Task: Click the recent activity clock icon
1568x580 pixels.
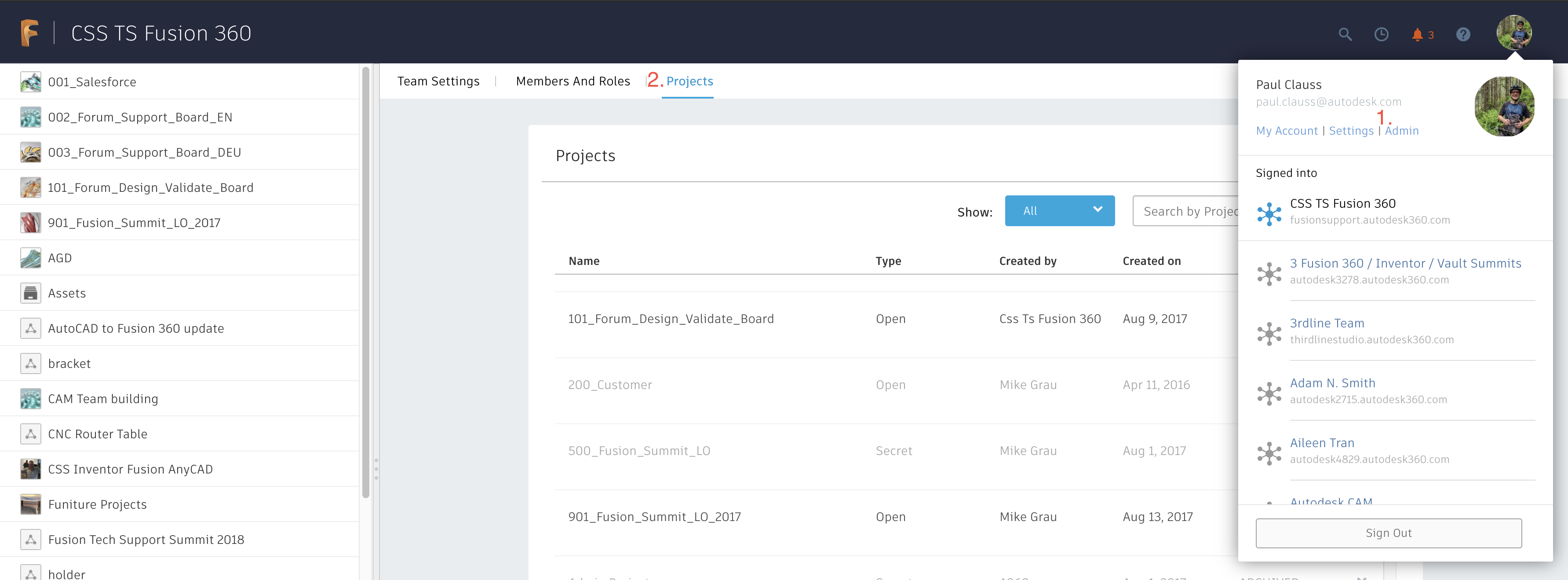Action: [1382, 34]
